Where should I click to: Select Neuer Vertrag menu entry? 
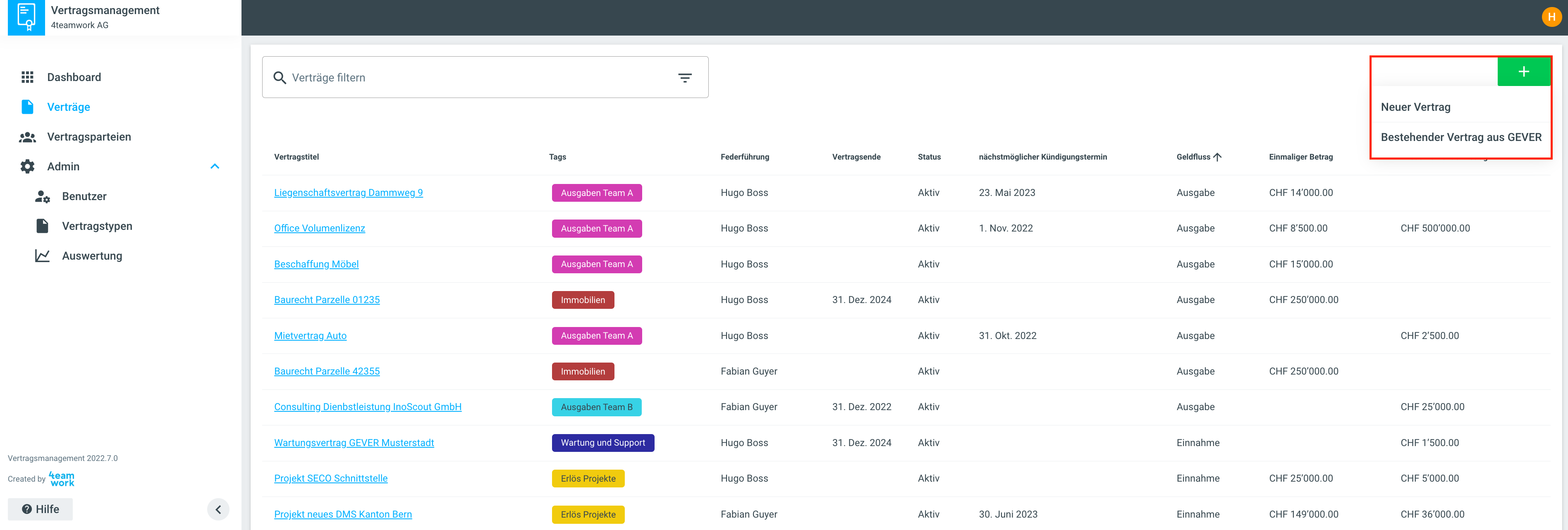(1415, 107)
